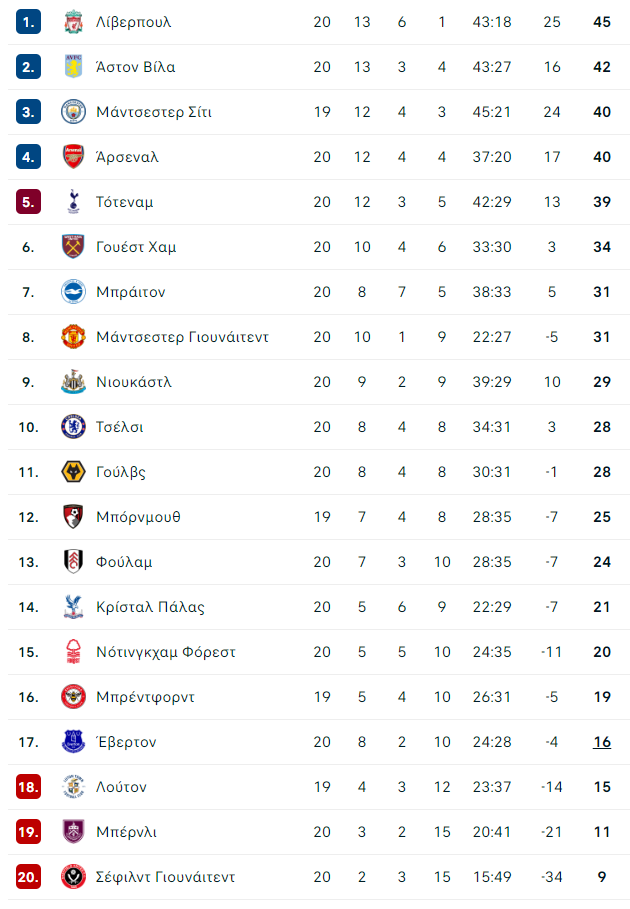630x909 pixels.
Task: Click the Liverpool club crest
Action: (74, 22)
